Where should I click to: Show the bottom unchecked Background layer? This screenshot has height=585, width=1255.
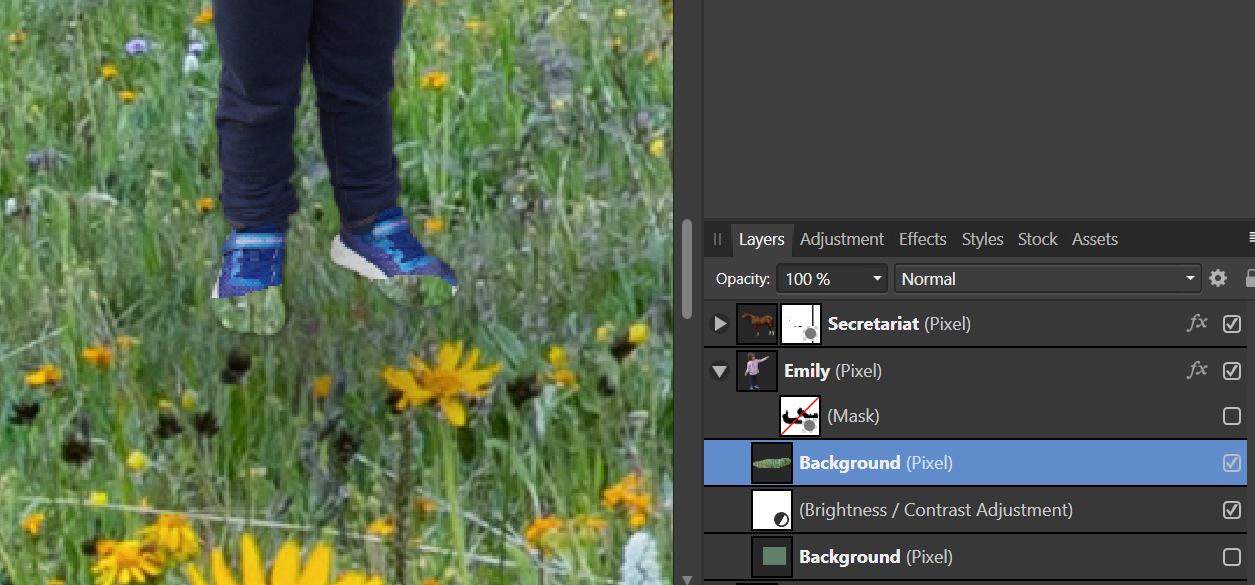[1232, 557]
